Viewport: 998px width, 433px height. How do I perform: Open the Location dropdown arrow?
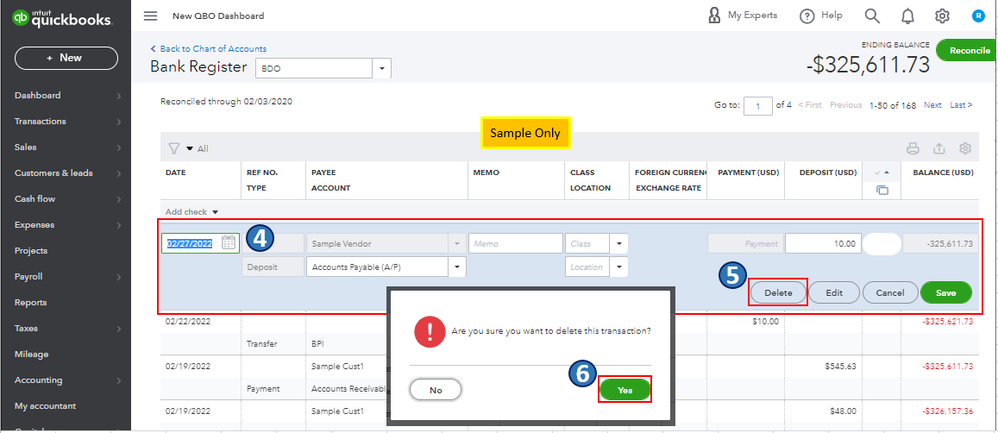[619, 267]
